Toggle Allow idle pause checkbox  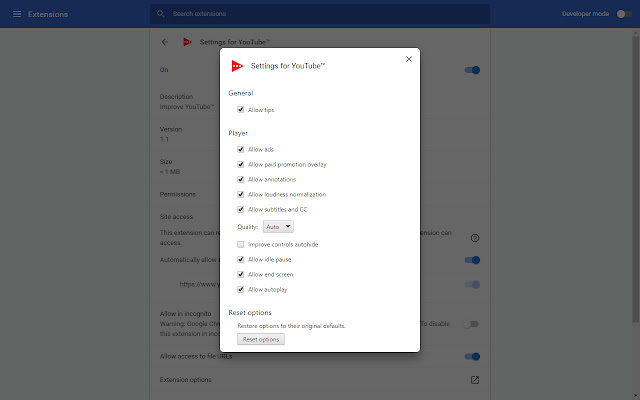[x=240, y=259]
